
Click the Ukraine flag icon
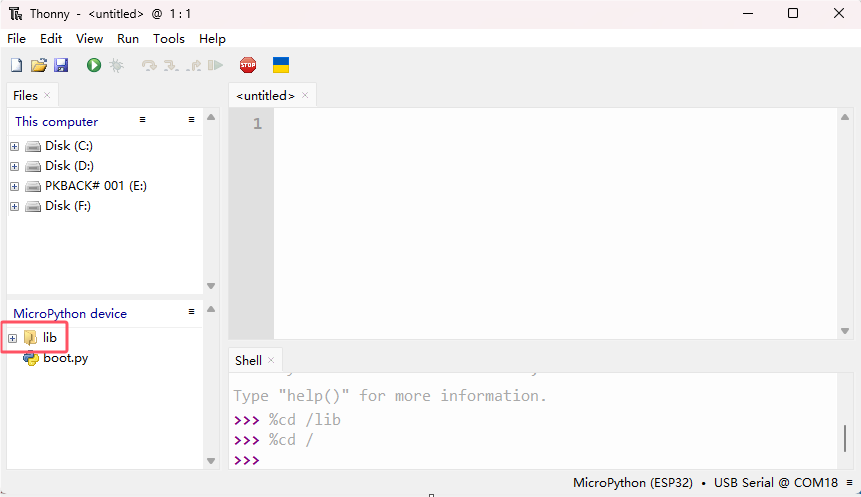click(281, 65)
